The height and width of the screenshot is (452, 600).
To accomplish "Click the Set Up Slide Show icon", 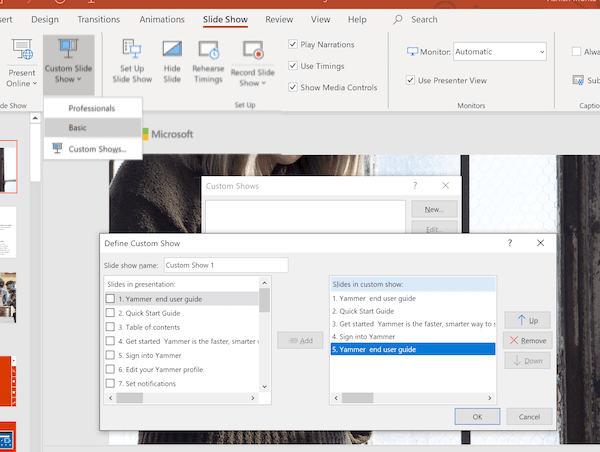I will (132, 49).
